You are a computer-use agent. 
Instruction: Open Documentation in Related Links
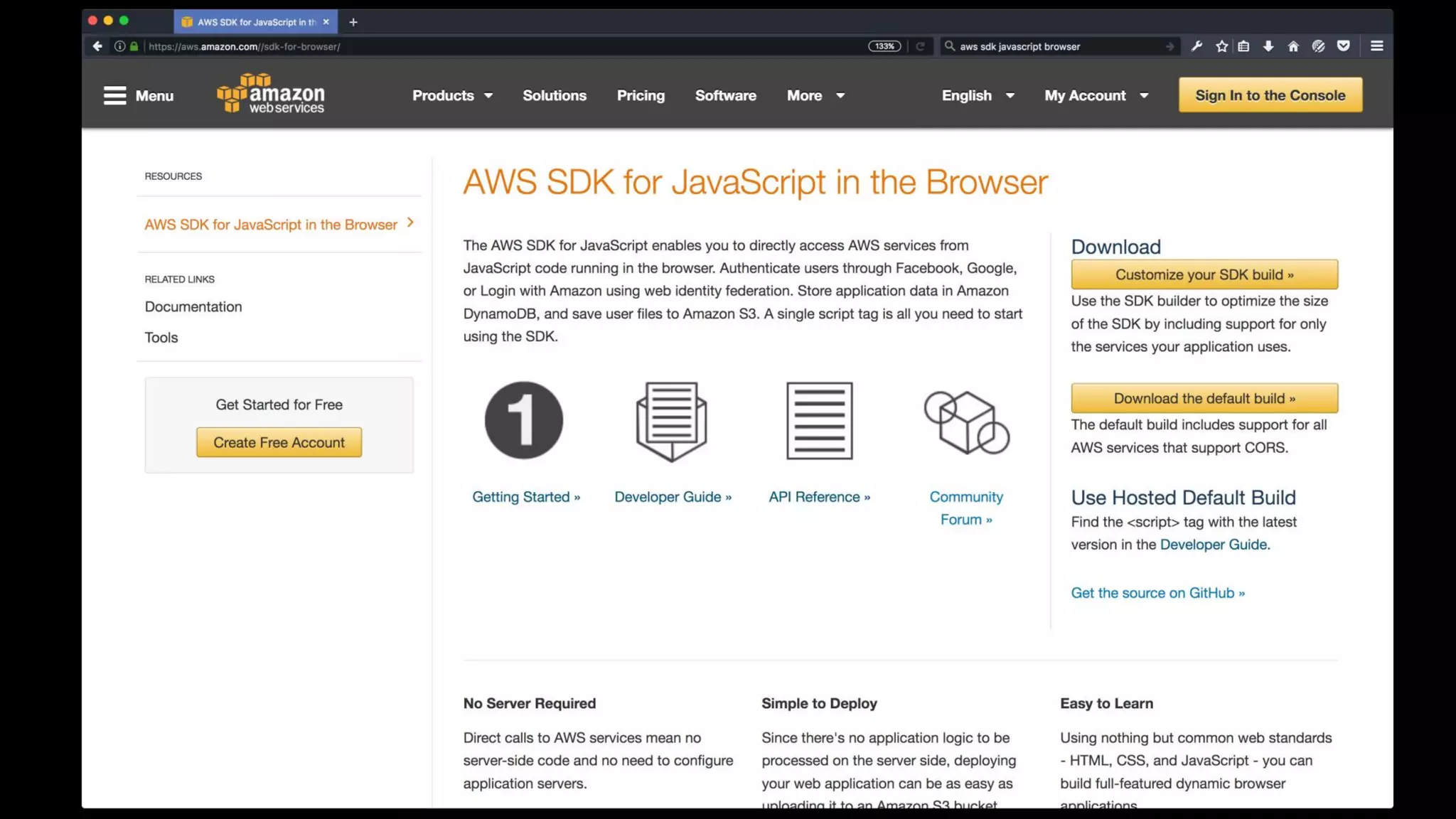pos(193,306)
